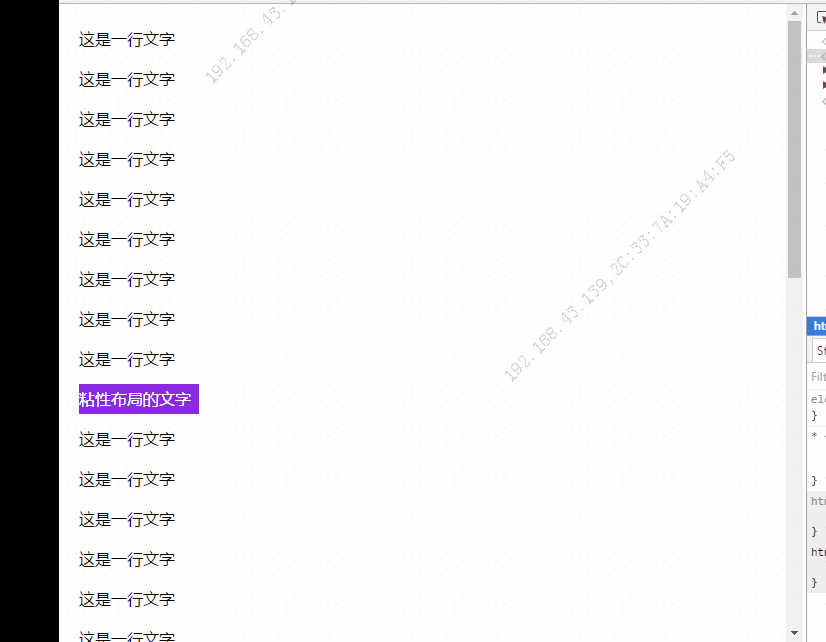Screen dimensions: 826x642
Task: Click the purple sticky text 粘性布局的文字
Action: click(139, 399)
